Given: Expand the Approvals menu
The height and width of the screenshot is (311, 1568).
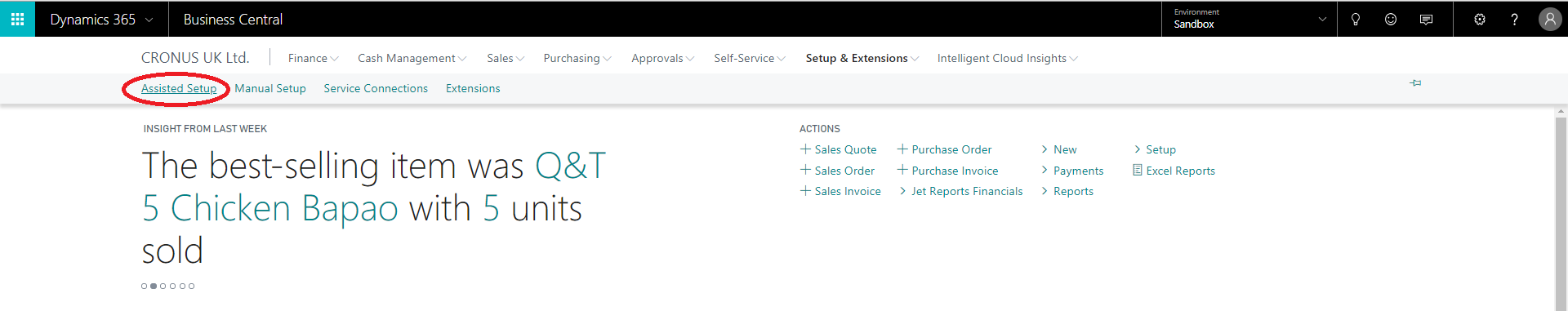Looking at the screenshot, I should [663, 58].
